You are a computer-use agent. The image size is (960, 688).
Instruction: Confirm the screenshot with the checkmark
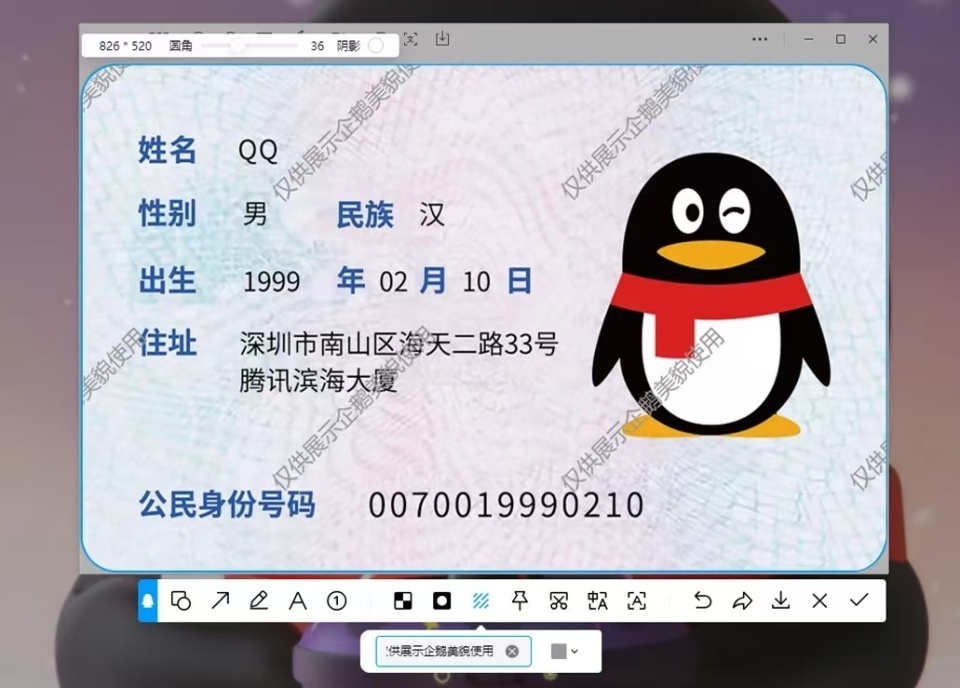click(x=858, y=601)
